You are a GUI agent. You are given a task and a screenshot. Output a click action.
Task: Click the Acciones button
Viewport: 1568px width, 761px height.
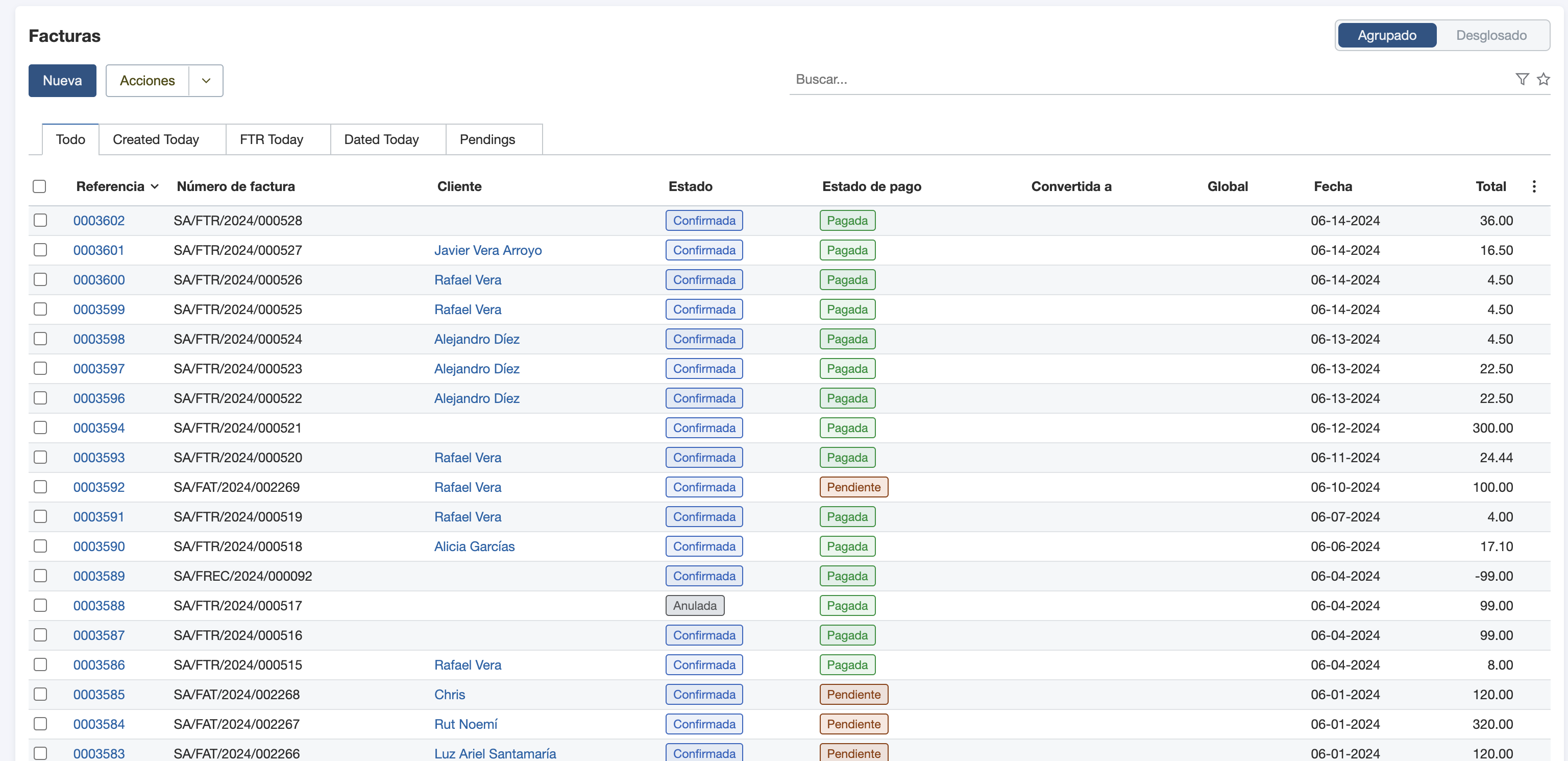pyautogui.click(x=148, y=80)
